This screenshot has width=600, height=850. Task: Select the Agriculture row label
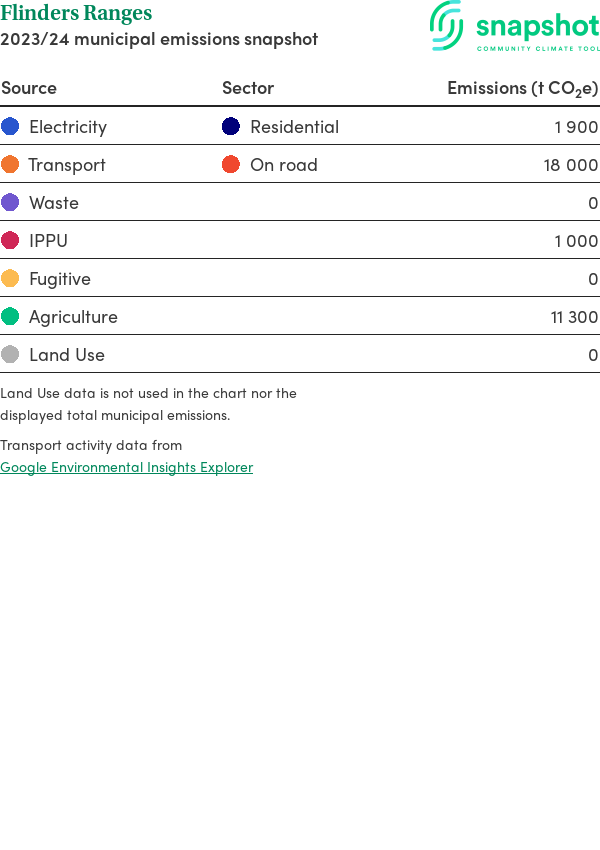[73, 317]
